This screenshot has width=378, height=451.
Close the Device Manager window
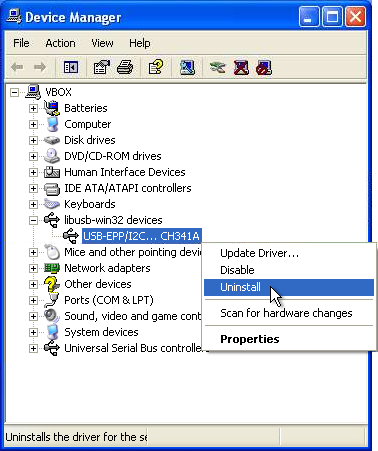[x=355, y=17]
